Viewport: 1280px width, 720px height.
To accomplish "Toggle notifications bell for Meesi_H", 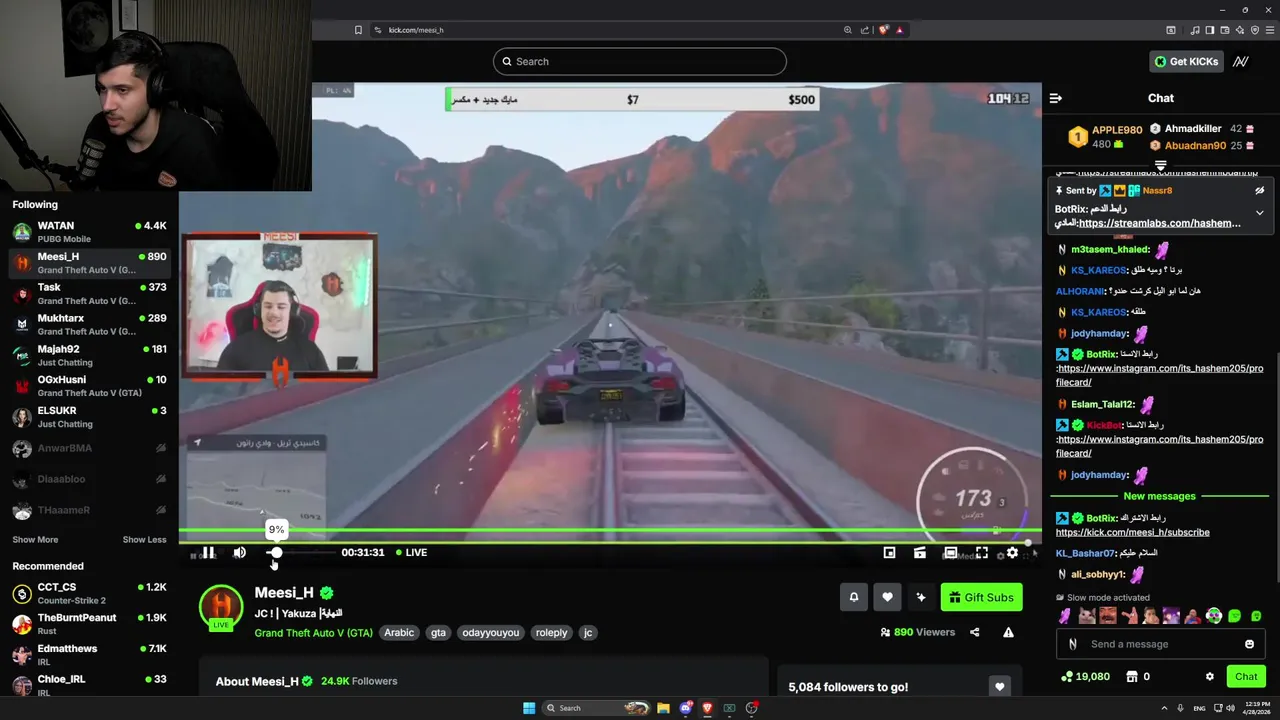I will 854,597.
